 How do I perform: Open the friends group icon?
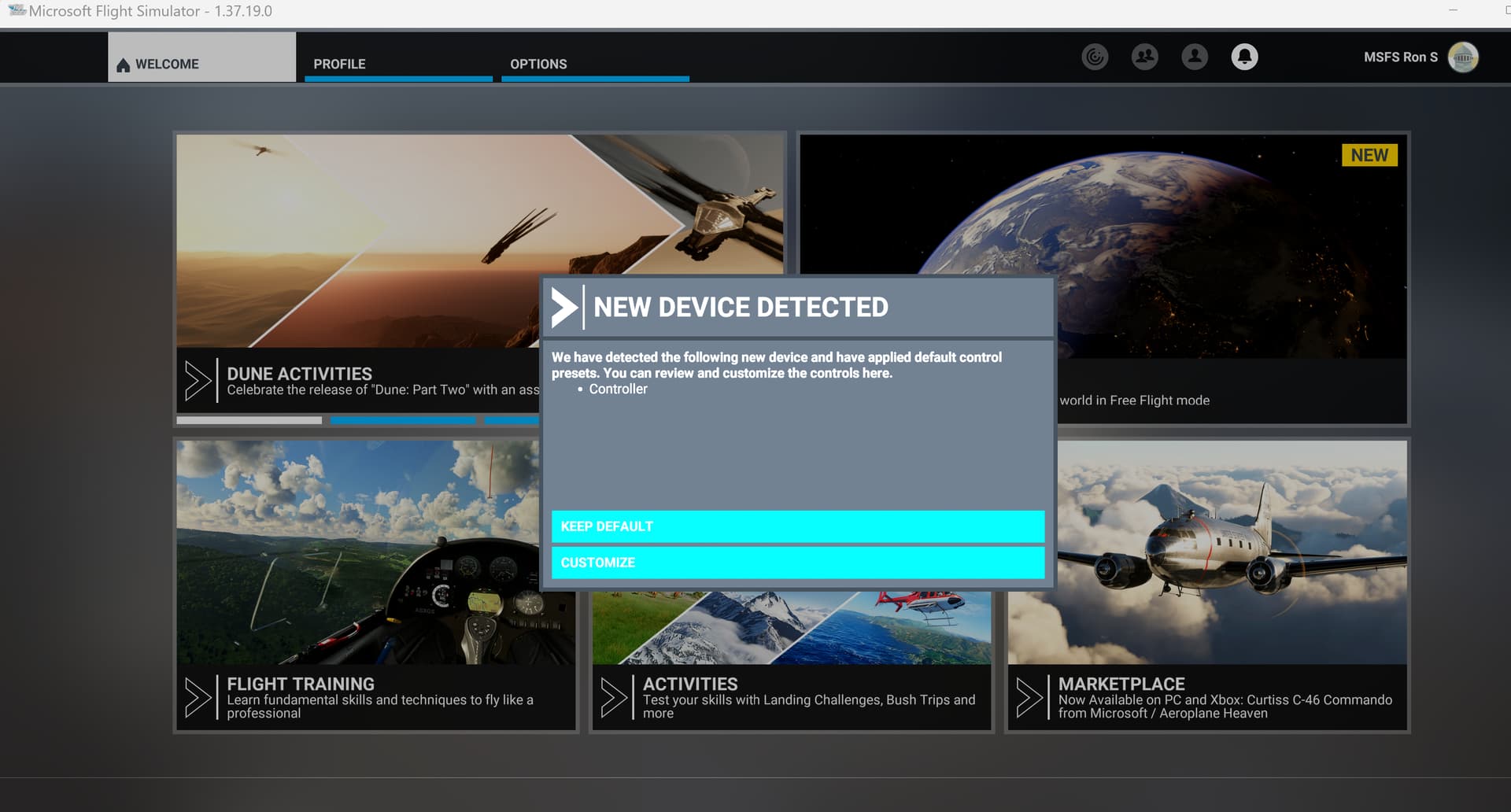(1144, 57)
